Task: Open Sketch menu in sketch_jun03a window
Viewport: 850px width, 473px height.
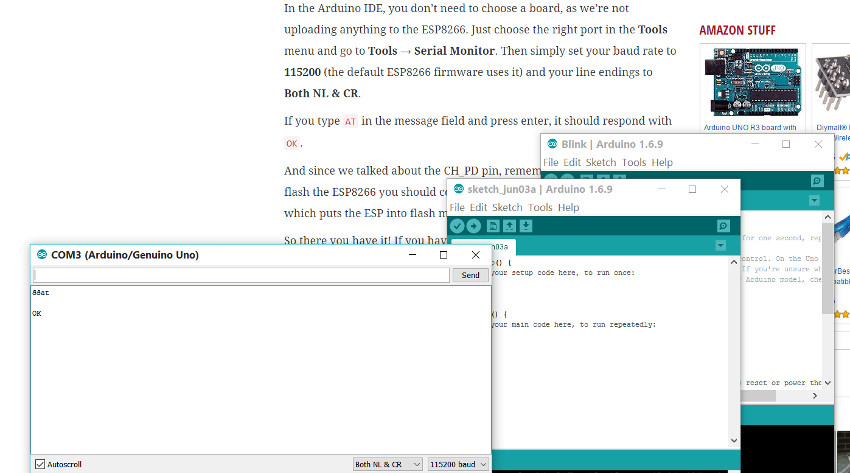Action: point(507,208)
